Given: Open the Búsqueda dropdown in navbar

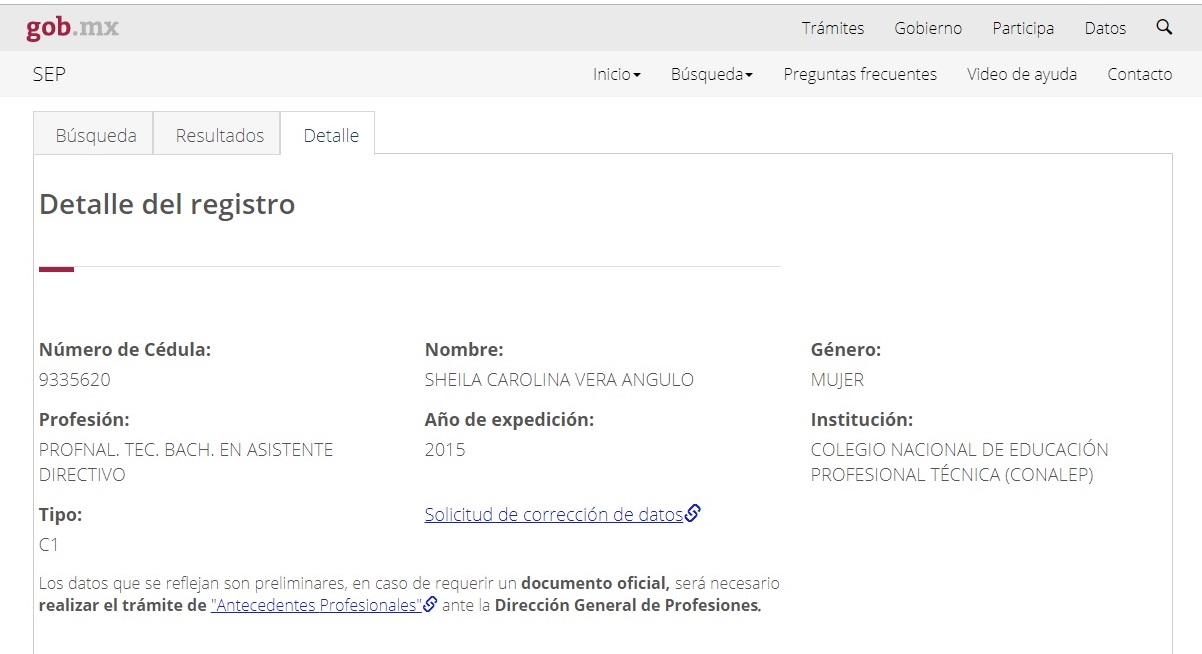Looking at the screenshot, I should (x=711, y=74).
